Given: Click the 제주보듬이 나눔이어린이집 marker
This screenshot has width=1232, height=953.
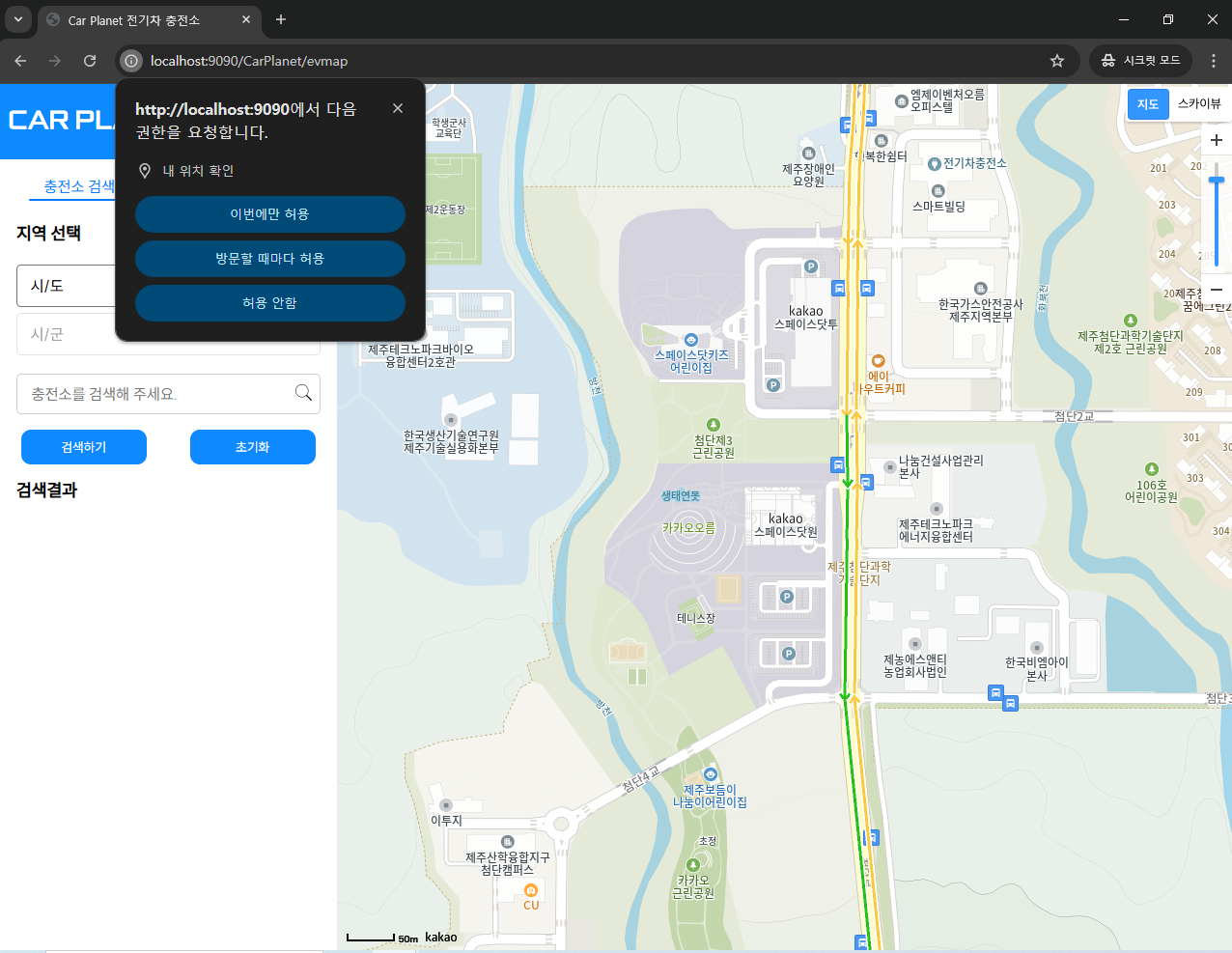Looking at the screenshot, I should (x=711, y=774).
